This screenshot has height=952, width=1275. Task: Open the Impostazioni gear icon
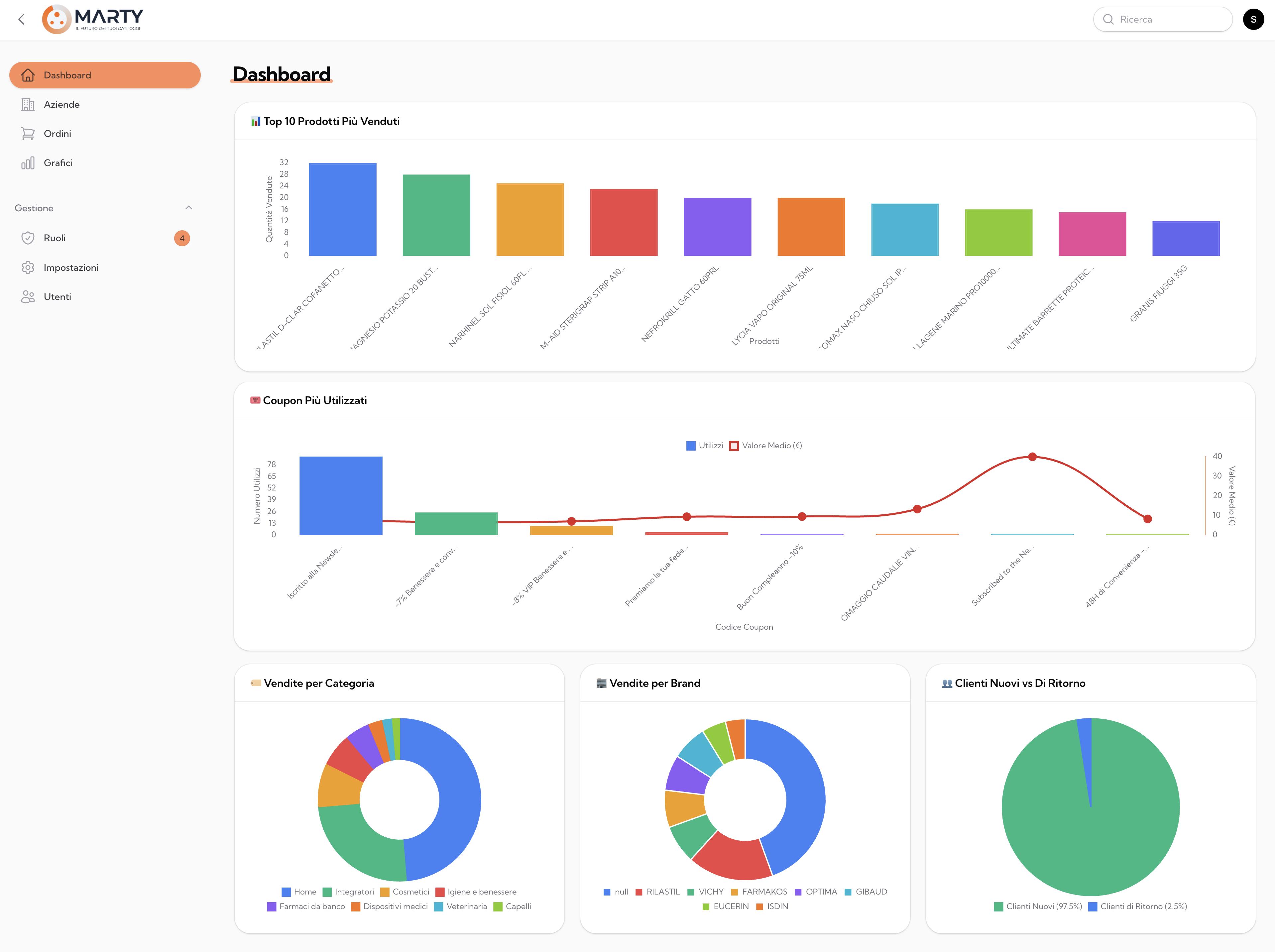tap(28, 267)
